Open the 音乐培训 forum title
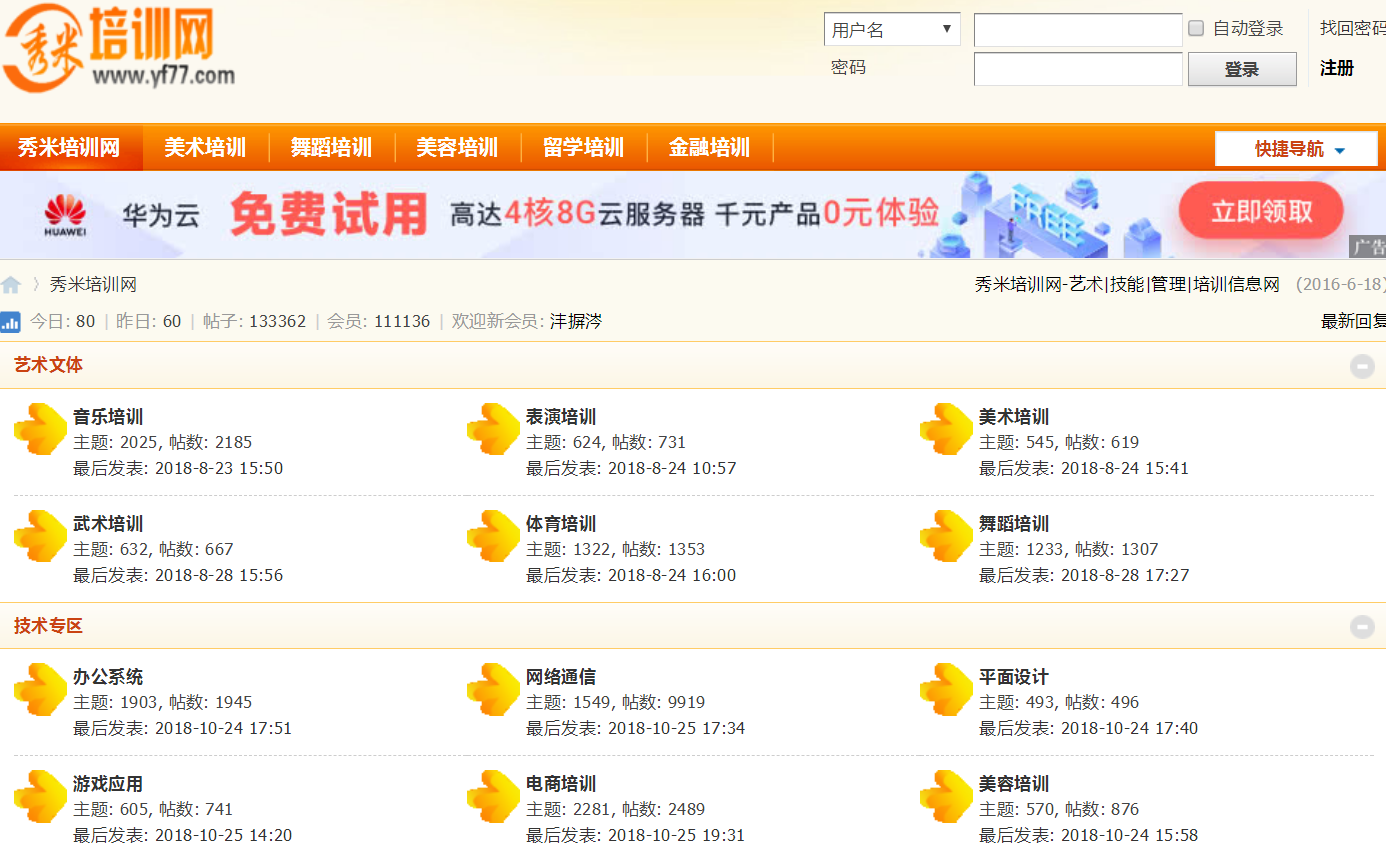The width and height of the screenshot is (1386, 856). click(x=108, y=417)
